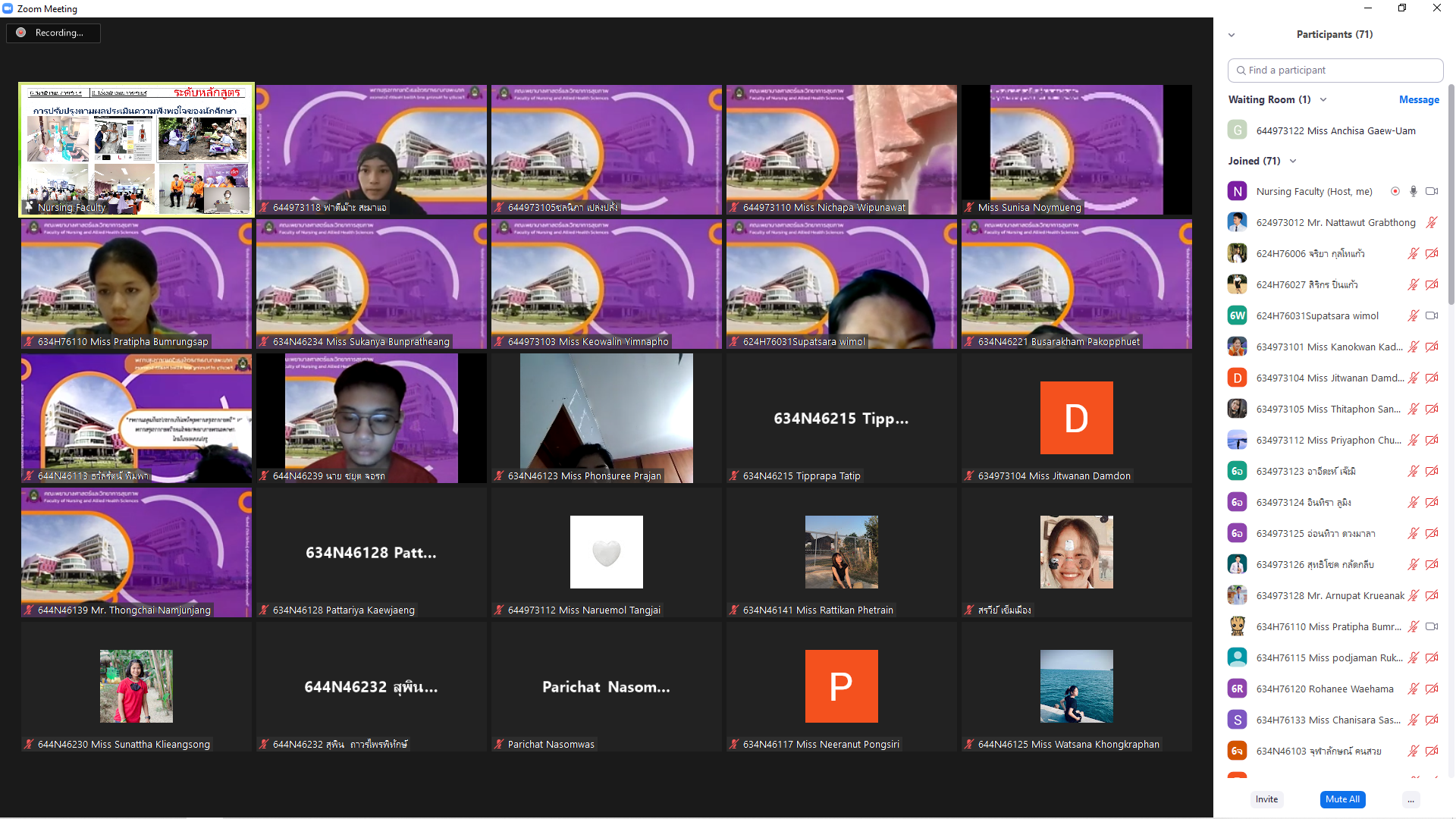Click recording indicator icon beside Nursing Faculty

click(x=1395, y=192)
